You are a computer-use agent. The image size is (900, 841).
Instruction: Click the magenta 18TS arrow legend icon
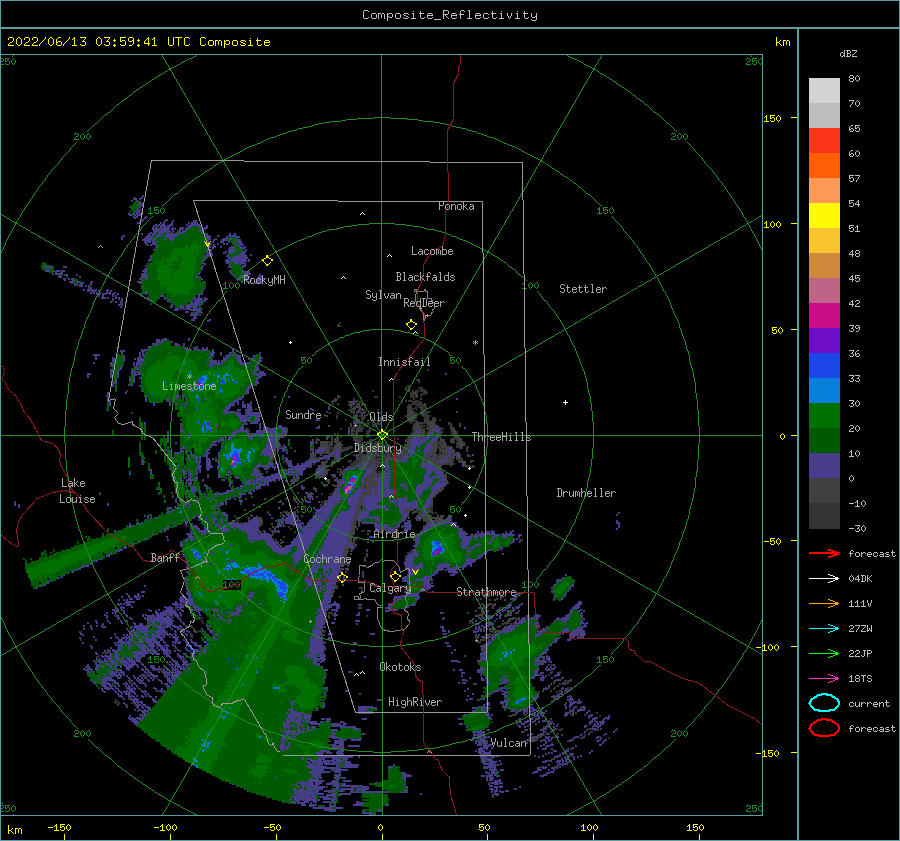[x=824, y=679]
